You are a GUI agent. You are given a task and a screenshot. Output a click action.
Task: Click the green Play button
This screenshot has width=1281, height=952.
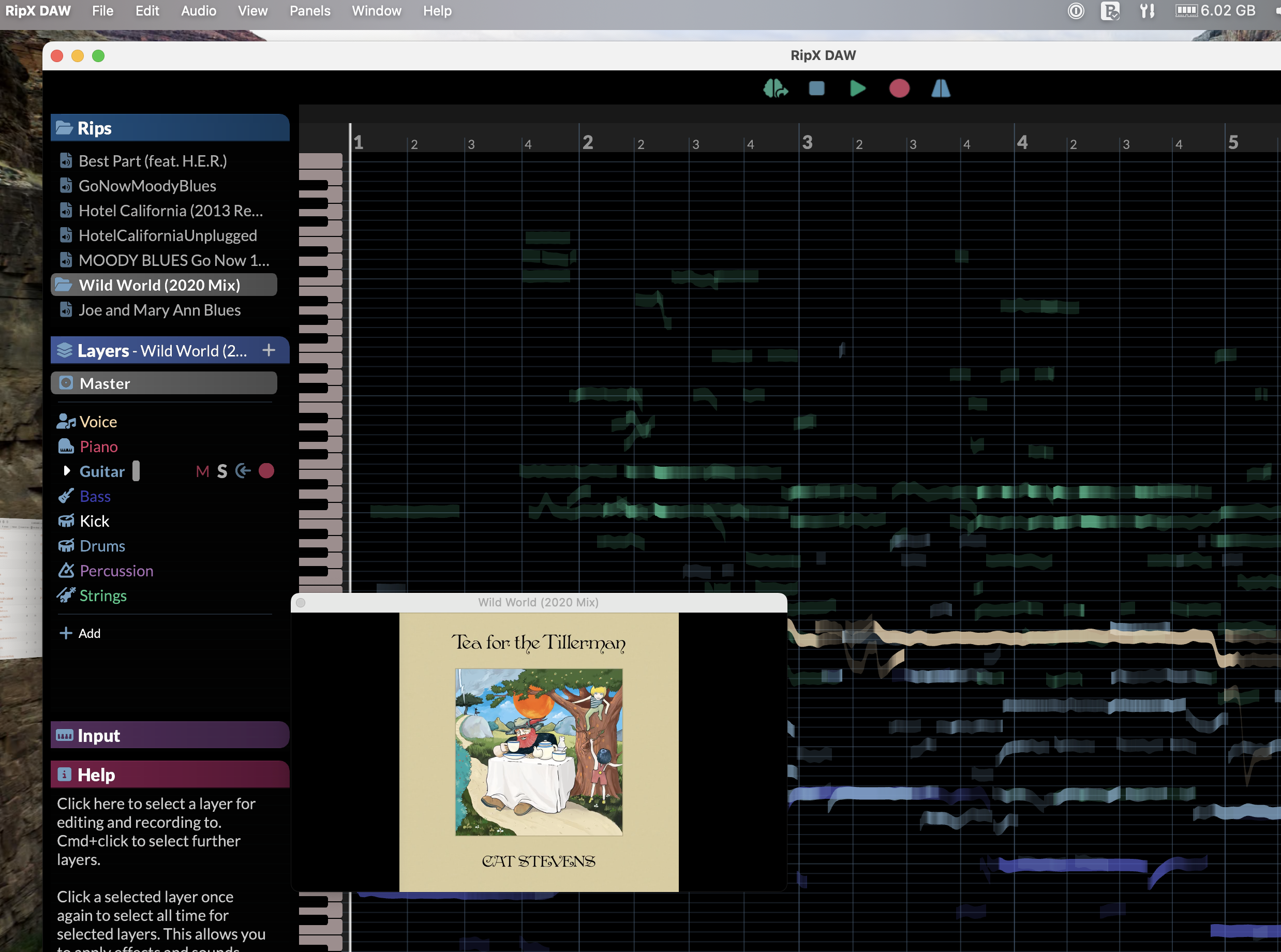(x=857, y=88)
